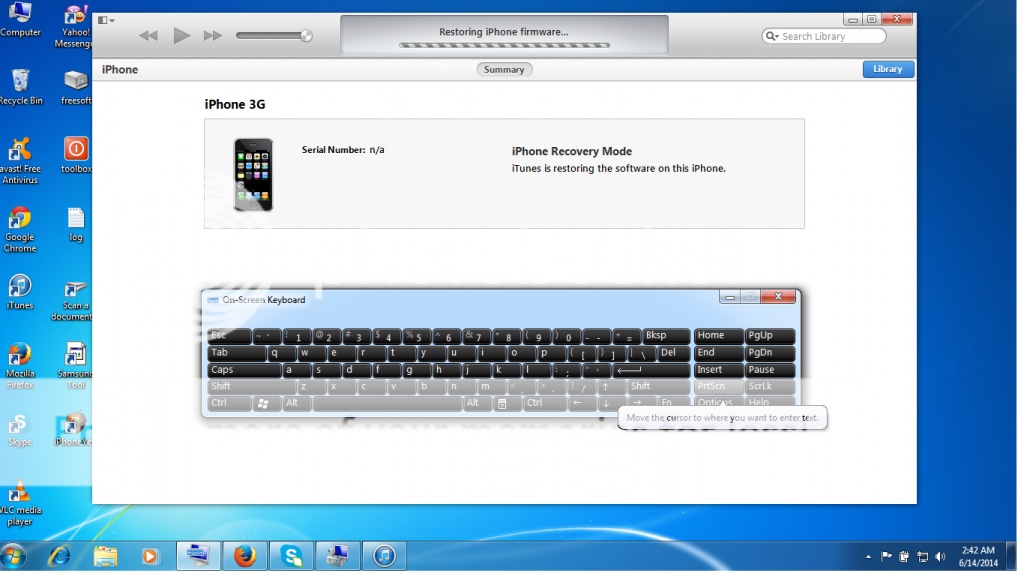This screenshot has height=575, width=1024.
Task: Click the iTunes icon in the taskbar
Action: pyautogui.click(x=385, y=555)
